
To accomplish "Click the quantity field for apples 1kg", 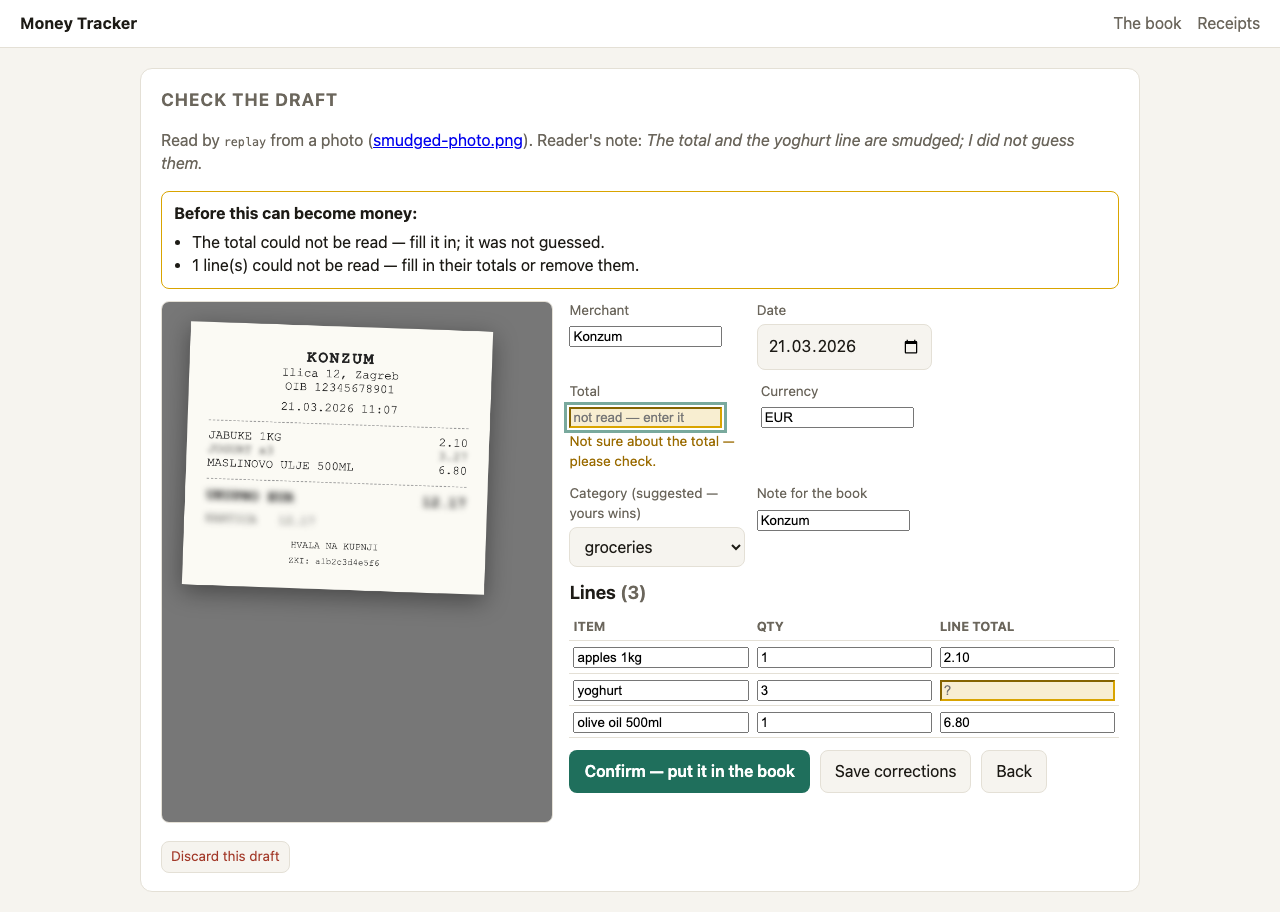I will coord(844,657).
